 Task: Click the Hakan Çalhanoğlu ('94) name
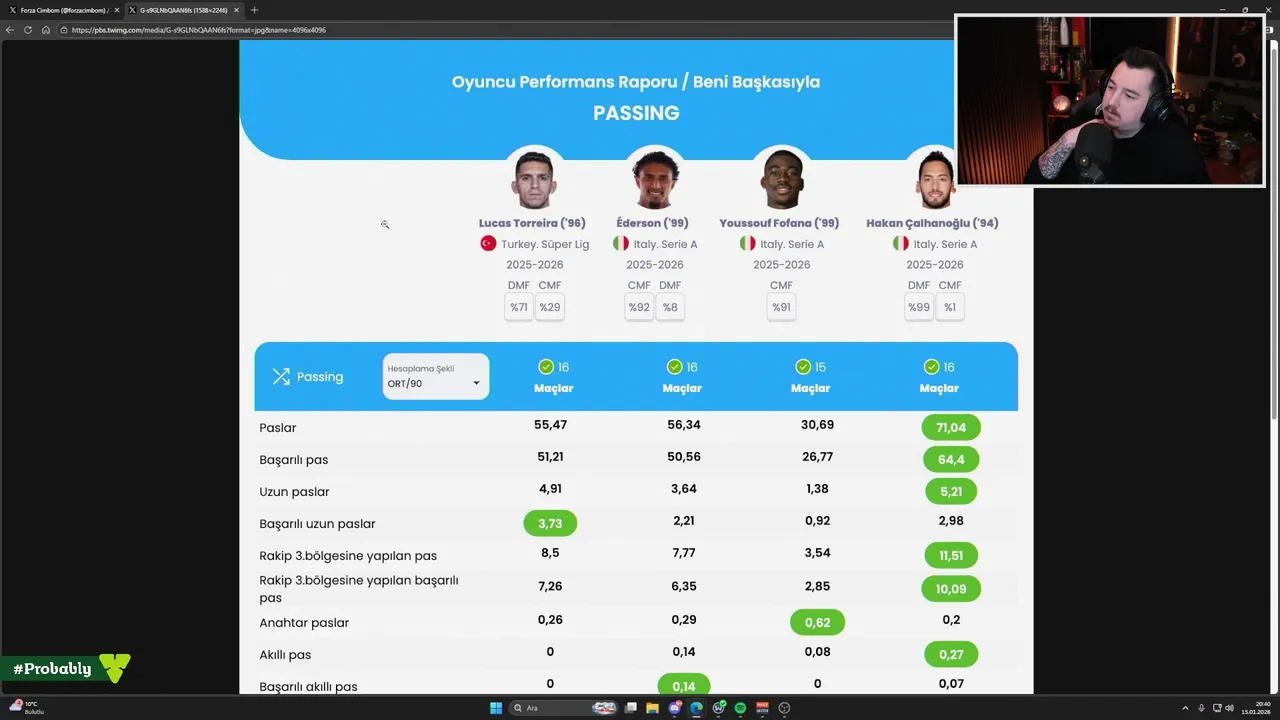click(x=932, y=223)
